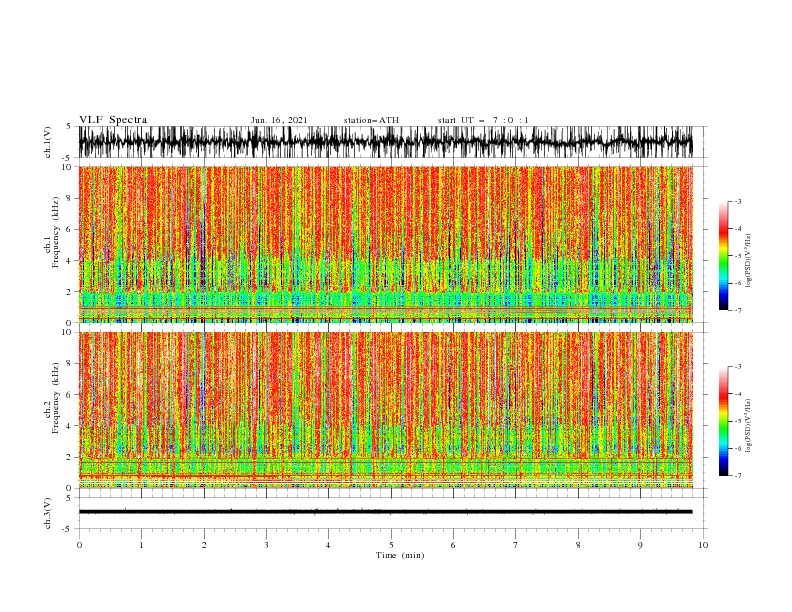Click the "5" label on the Time axis
792x612 pixels.
click(391, 545)
